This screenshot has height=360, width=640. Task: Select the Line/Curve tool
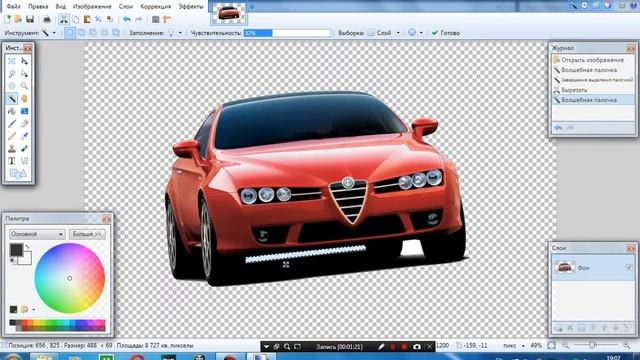tap(24, 161)
